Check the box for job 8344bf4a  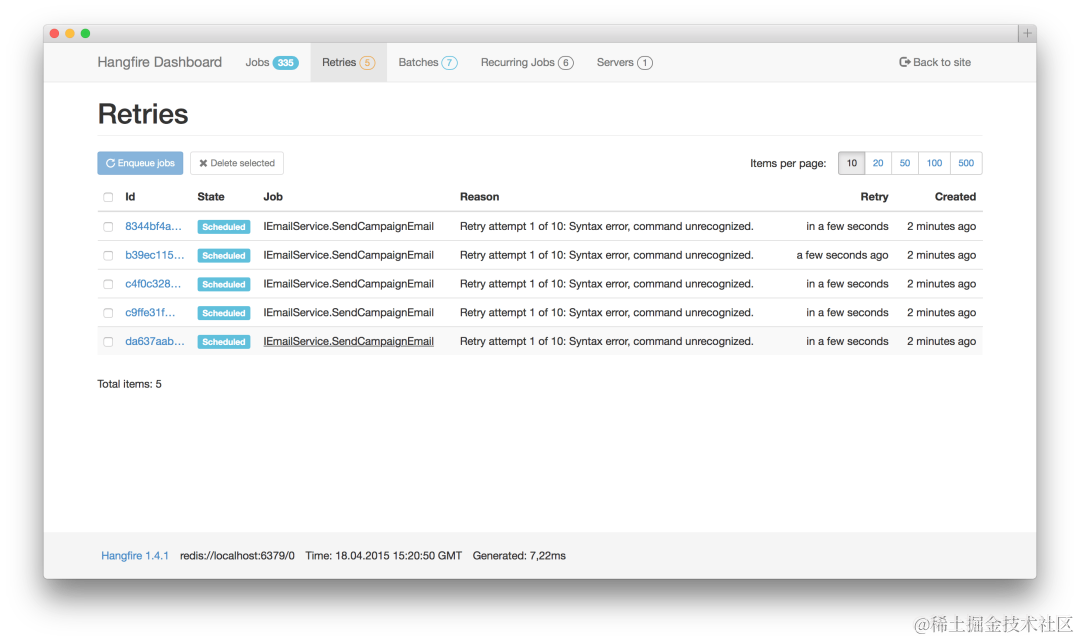(108, 227)
